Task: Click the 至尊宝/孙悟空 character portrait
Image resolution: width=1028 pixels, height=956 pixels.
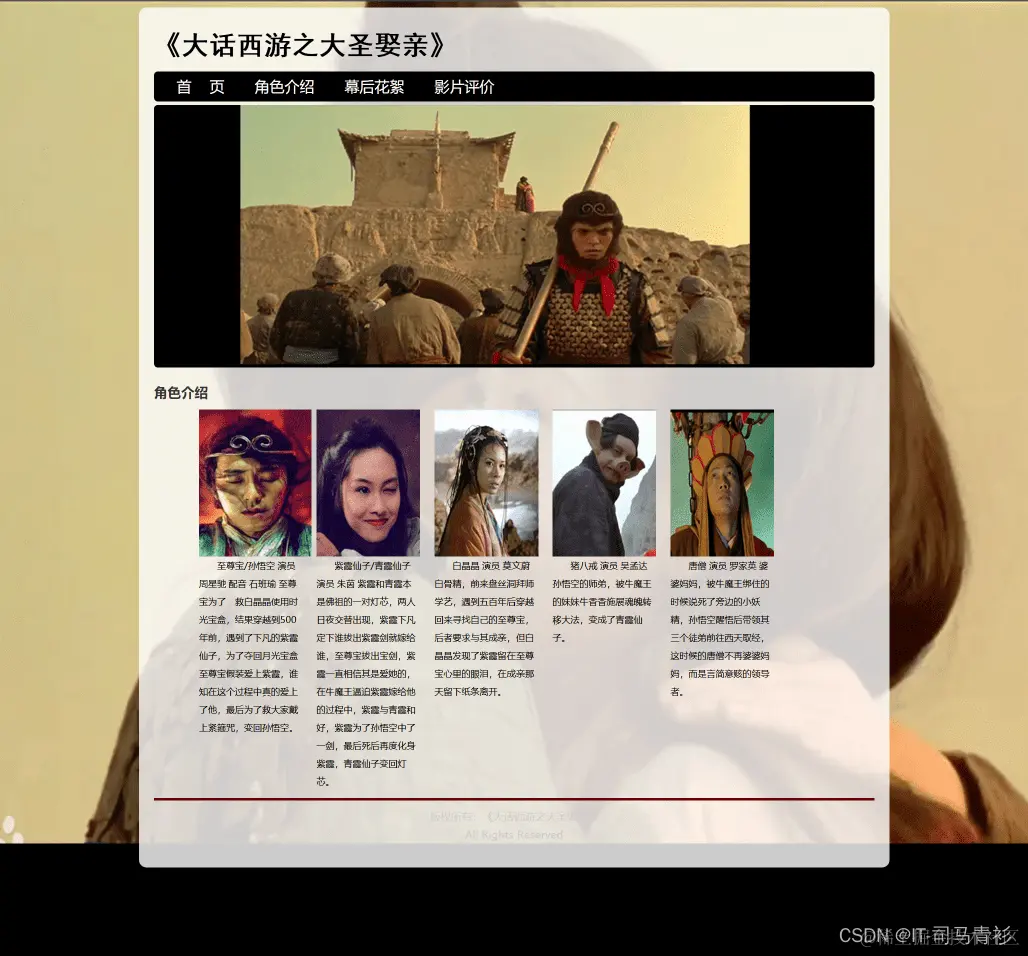Action: coord(255,483)
